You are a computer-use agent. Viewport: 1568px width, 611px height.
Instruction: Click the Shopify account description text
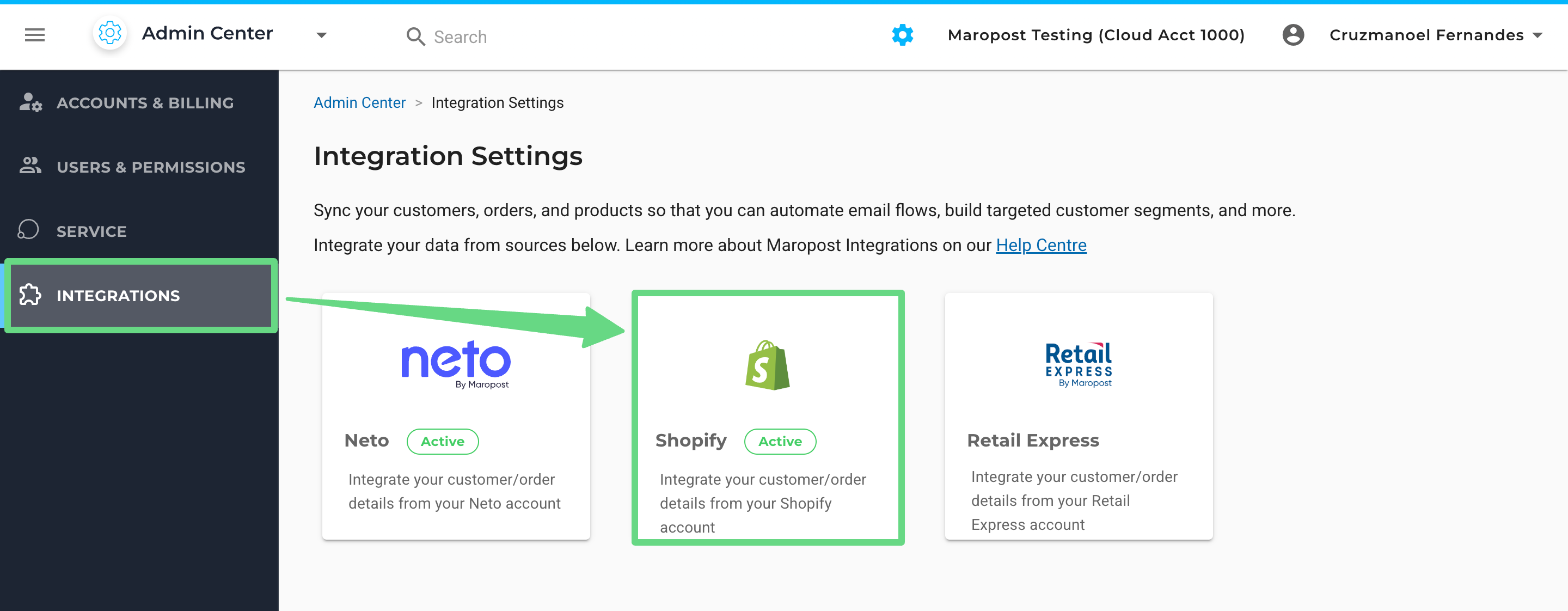point(763,503)
